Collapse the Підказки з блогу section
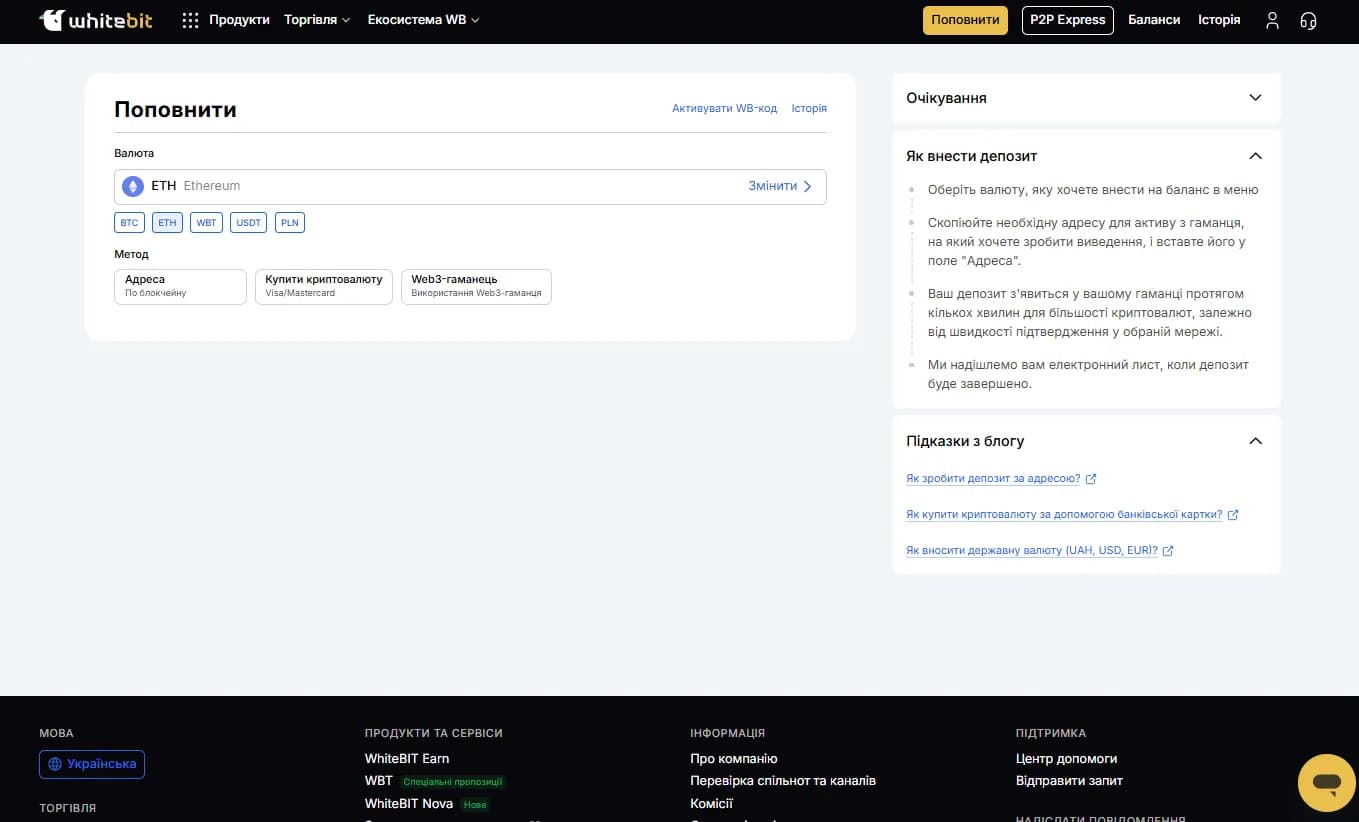1359x822 pixels. 1256,441
